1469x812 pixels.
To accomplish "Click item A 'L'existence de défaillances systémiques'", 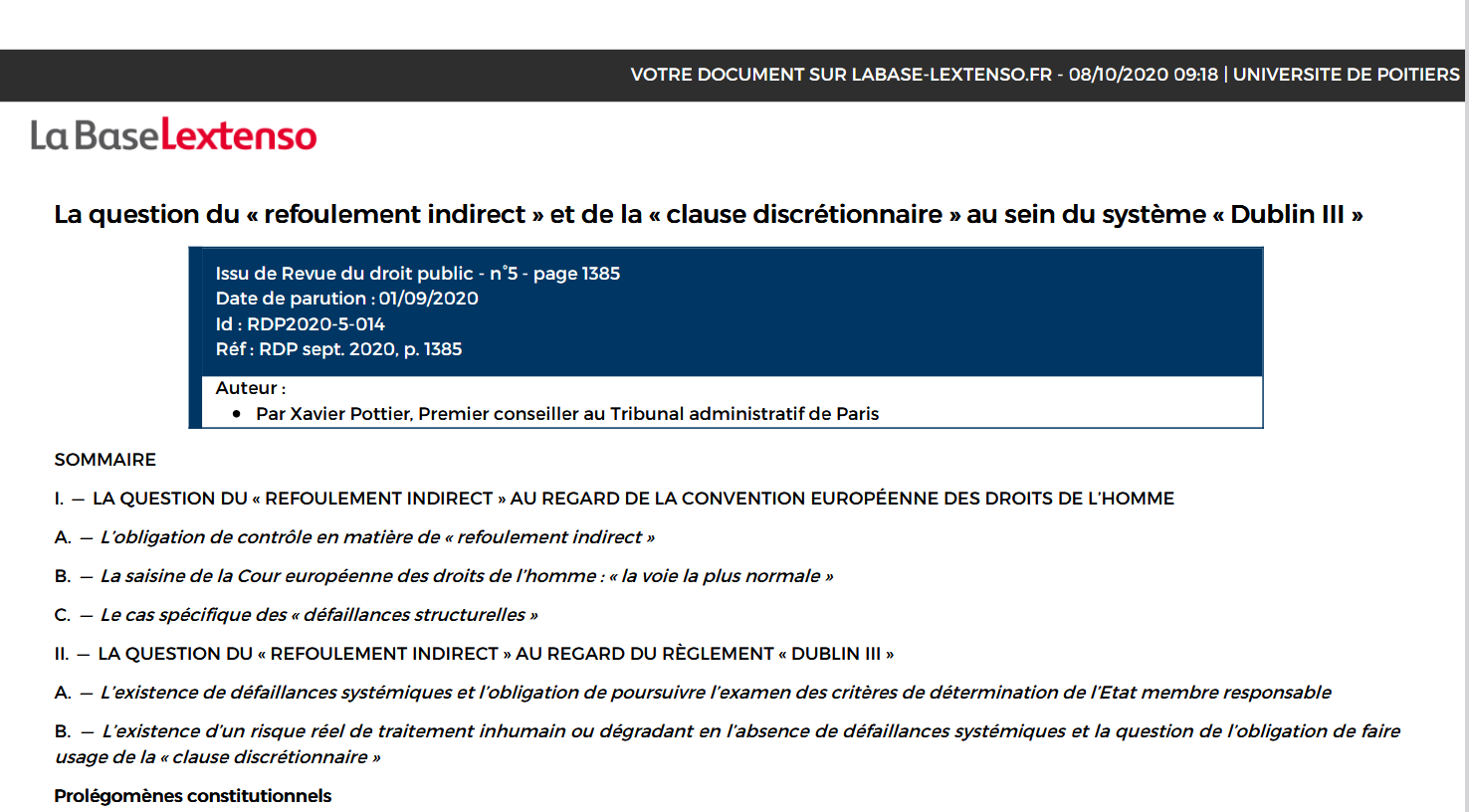I will (x=693, y=693).
